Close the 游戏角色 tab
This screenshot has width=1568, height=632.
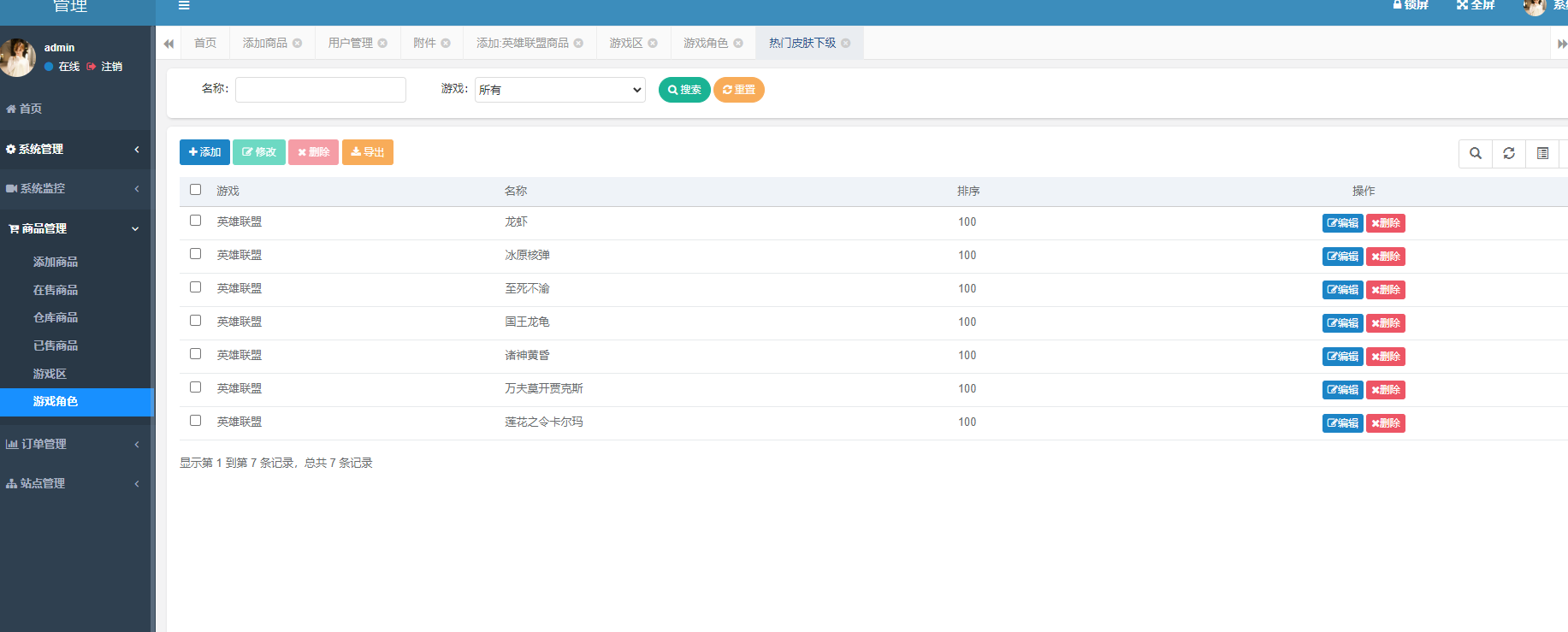738,43
